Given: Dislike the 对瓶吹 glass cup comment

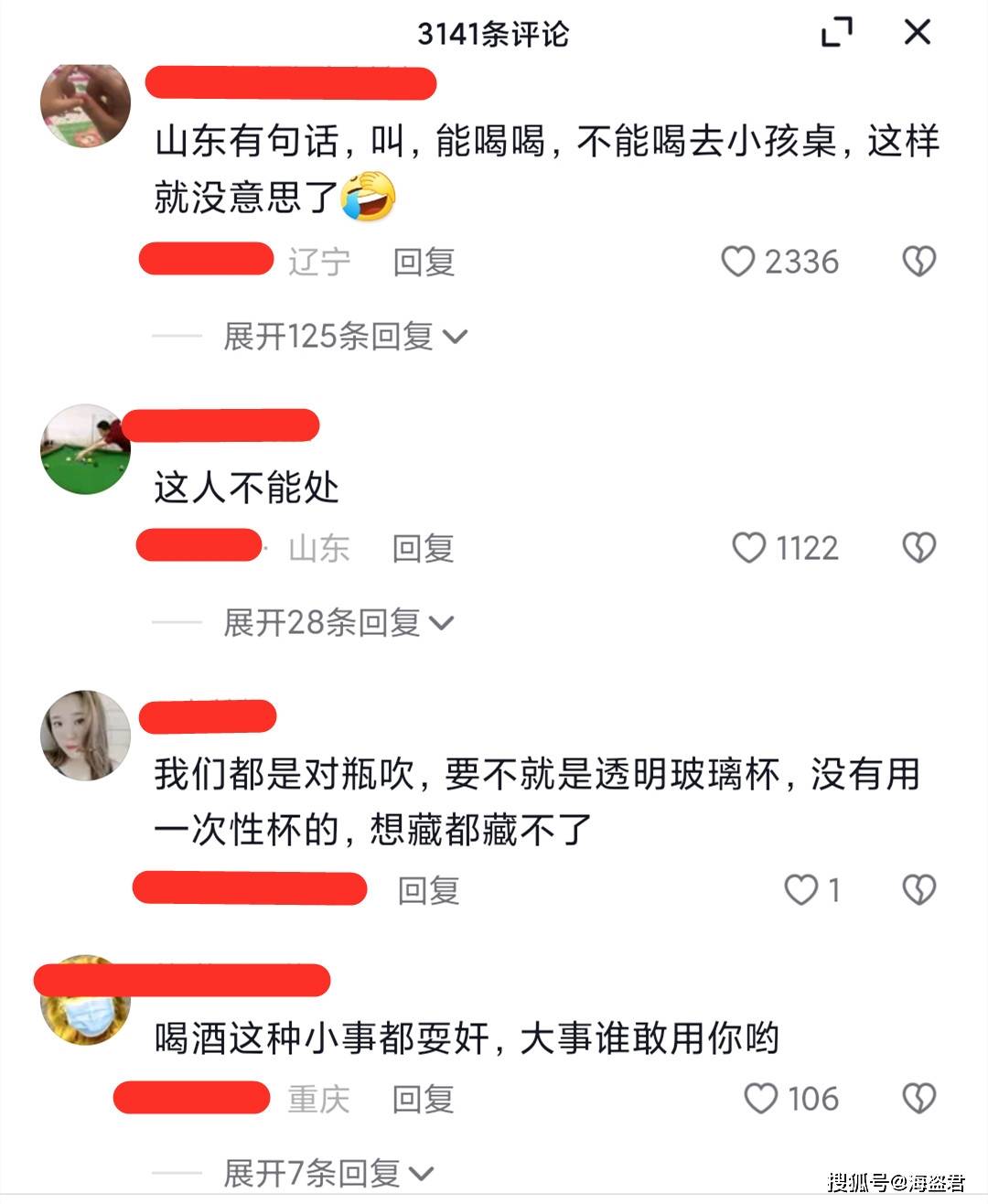Looking at the screenshot, I should [x=919, y=889].
